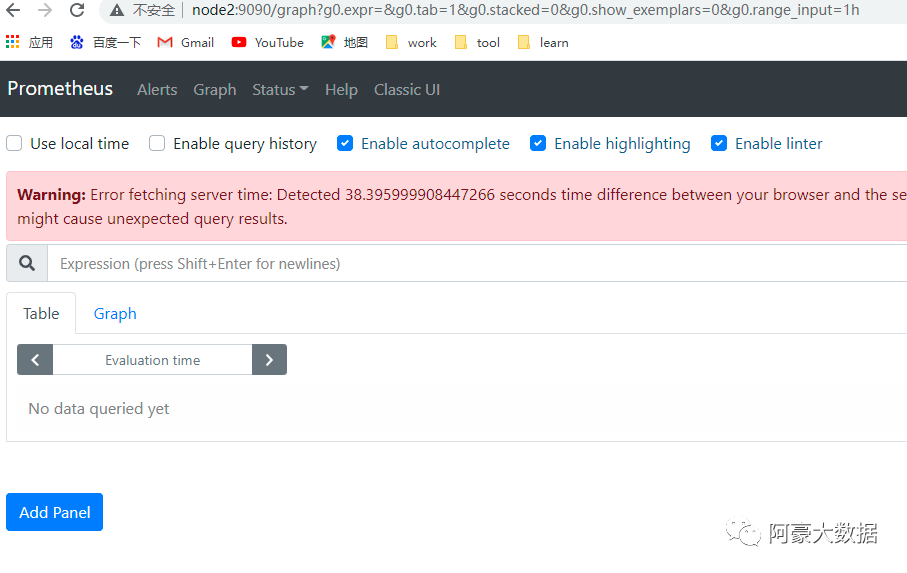Go back with the browser back arrow
Screen dimensions: 907x573
tap(13, 10)
